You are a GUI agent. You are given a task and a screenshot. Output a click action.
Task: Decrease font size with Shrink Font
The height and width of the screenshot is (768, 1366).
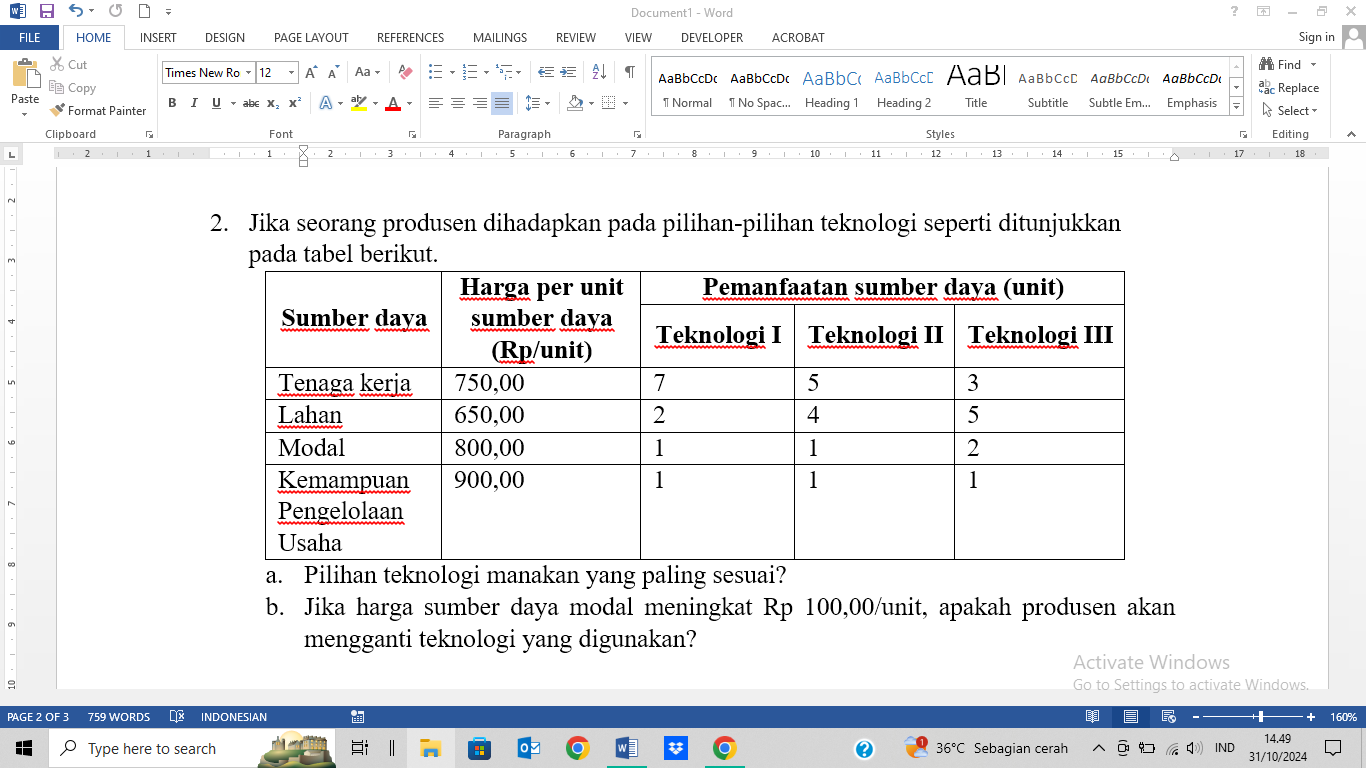pos(333,72)
